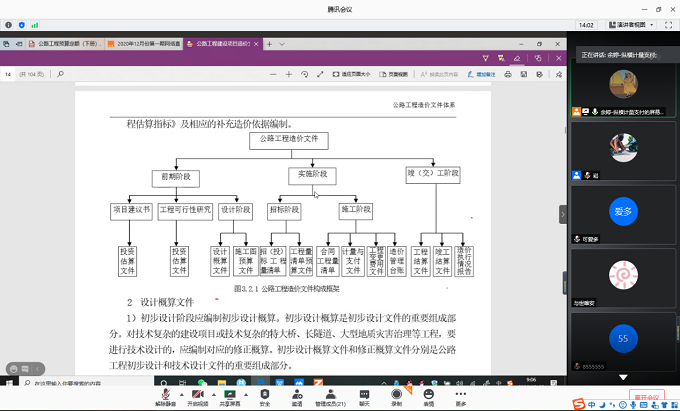
Task: Enter full screen via top-right icon
Action: 668,25
